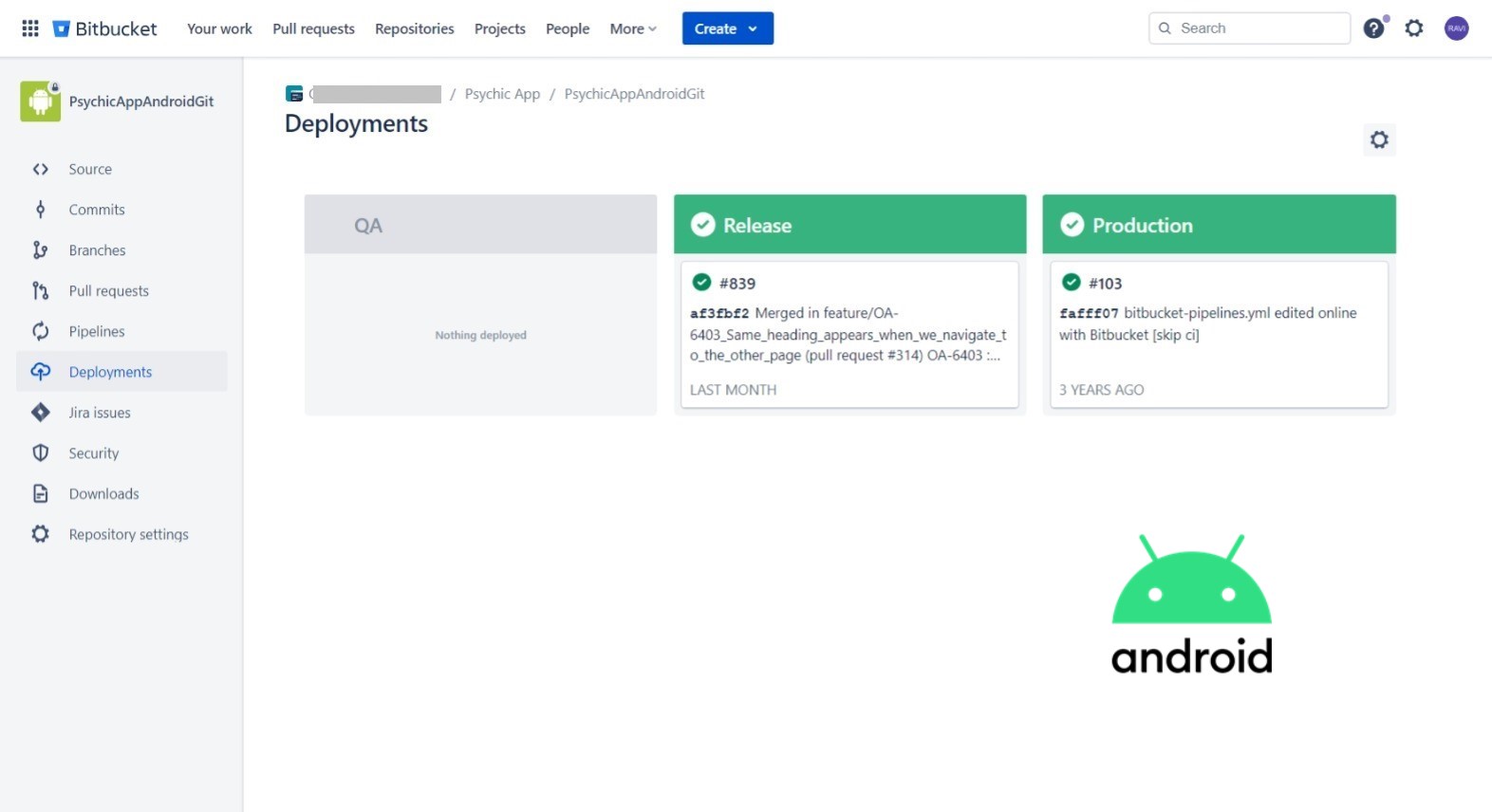
Task: Open the help question mark icon
Action: 1373,28
